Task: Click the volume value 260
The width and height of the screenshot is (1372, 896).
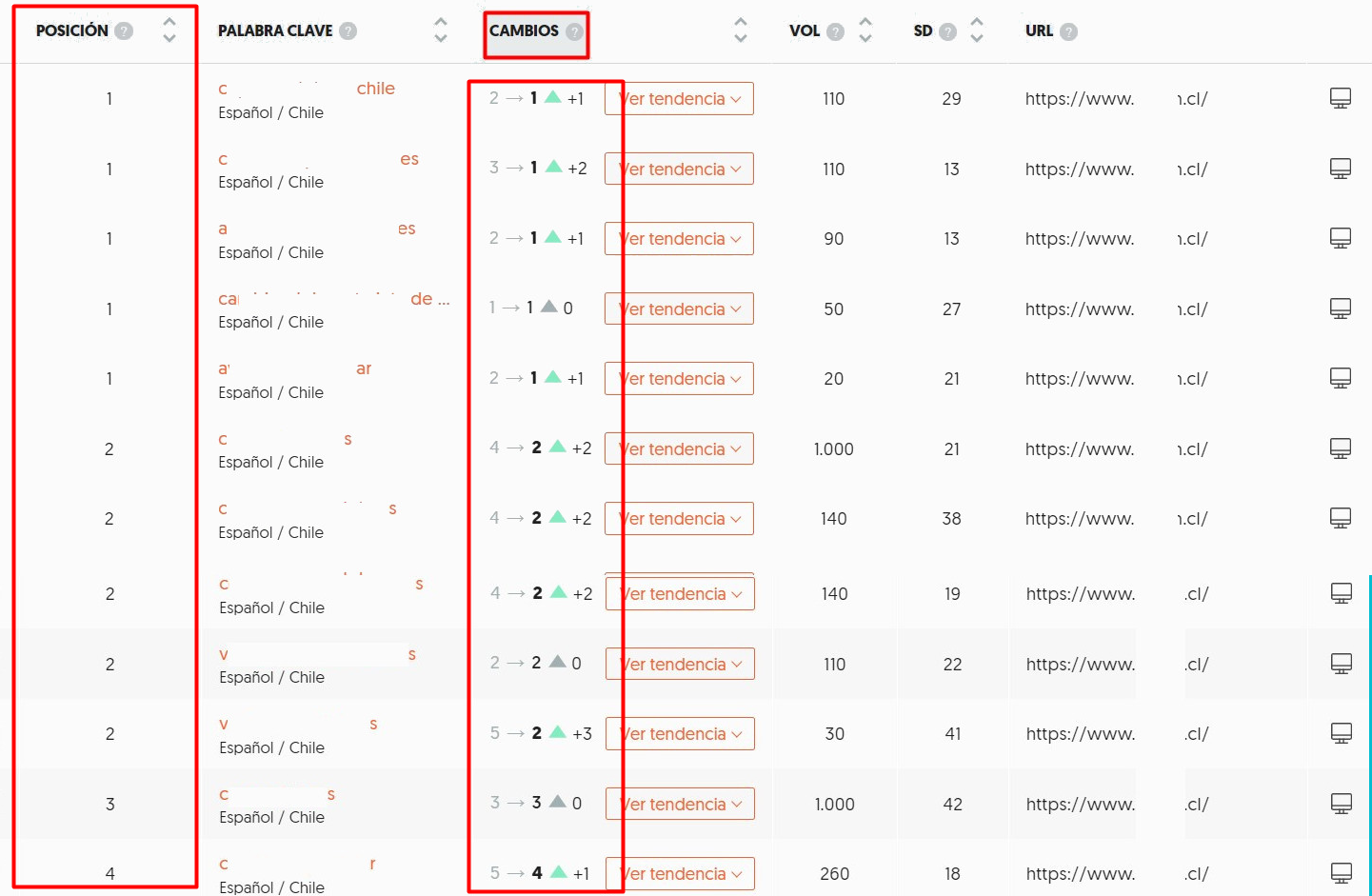Action: pos(835,874)
